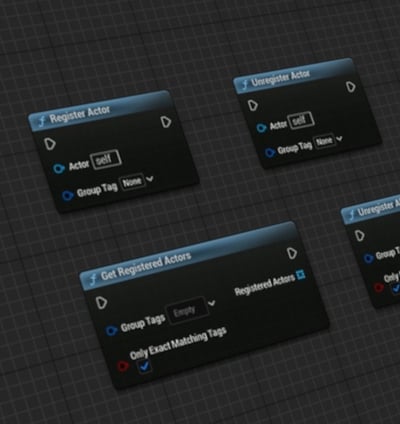Click the Register Actor output execution pin

[x=166, y=122]
